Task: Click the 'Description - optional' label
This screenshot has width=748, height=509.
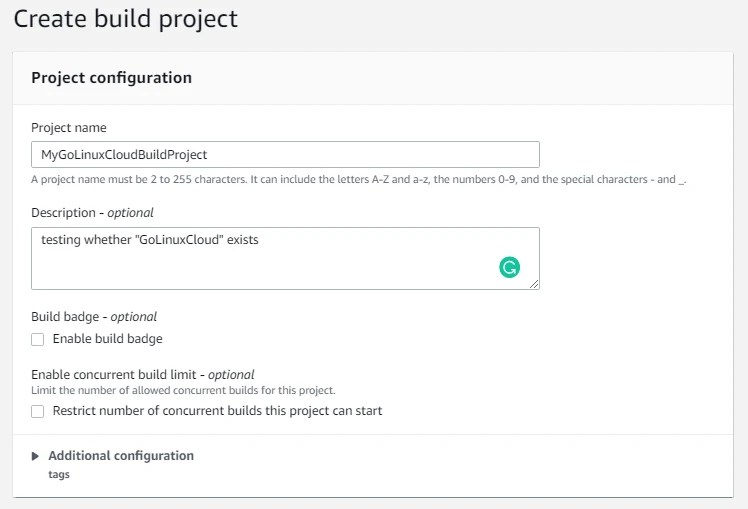Action: [x=92, y=213]
